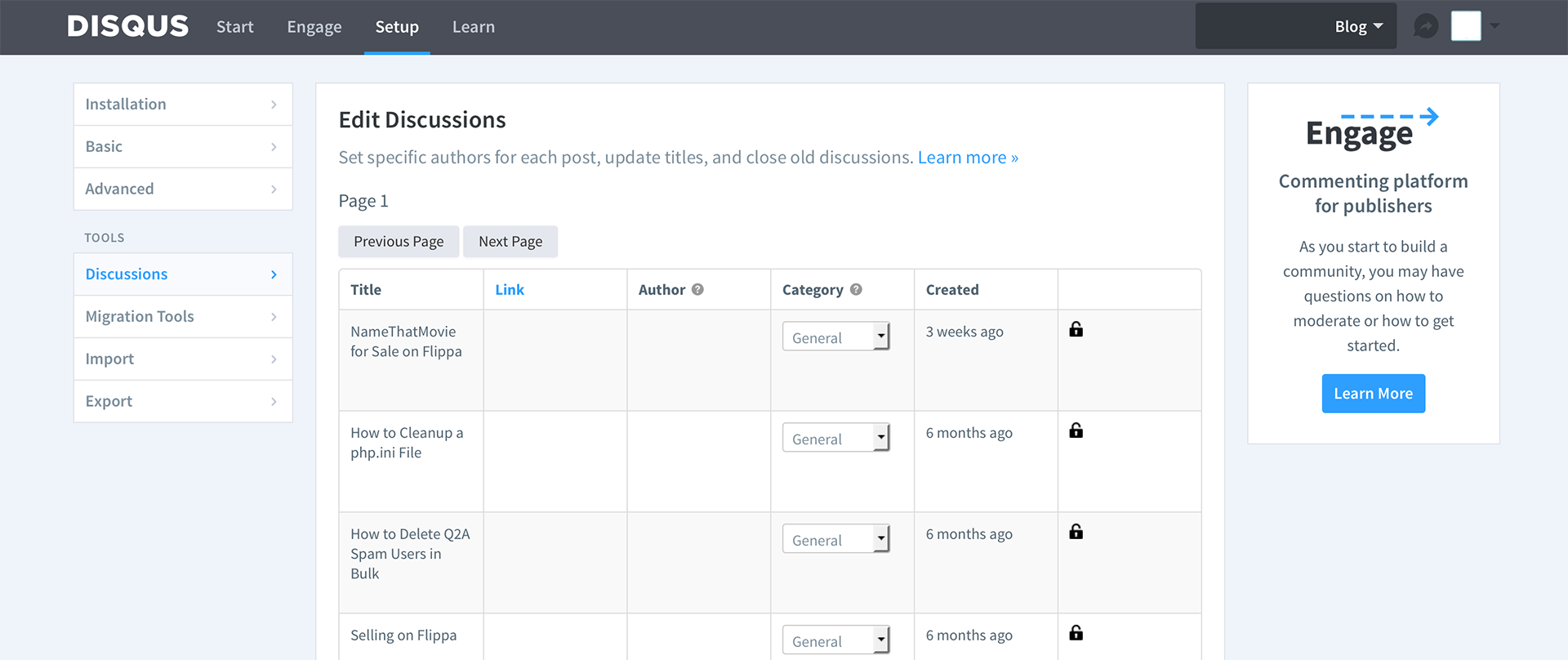Open the Blog site dropdown
1568x660 pixels.
coord(1295,26)
